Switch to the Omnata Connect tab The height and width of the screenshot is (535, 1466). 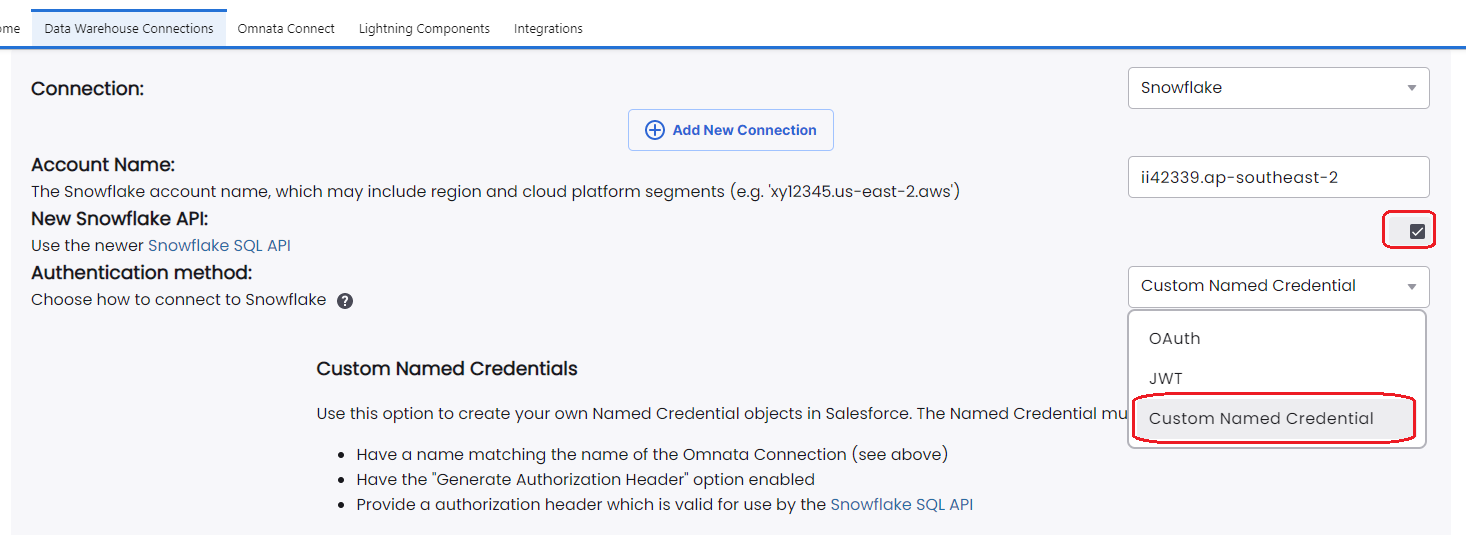tap(286, 29)
